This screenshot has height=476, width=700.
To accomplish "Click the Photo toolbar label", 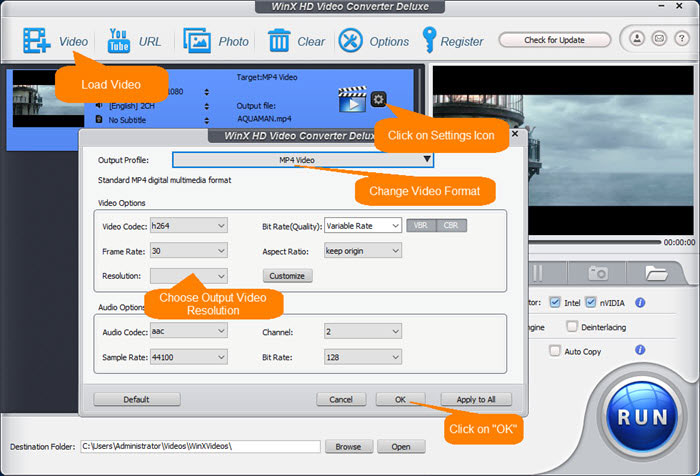I will 233,42.
